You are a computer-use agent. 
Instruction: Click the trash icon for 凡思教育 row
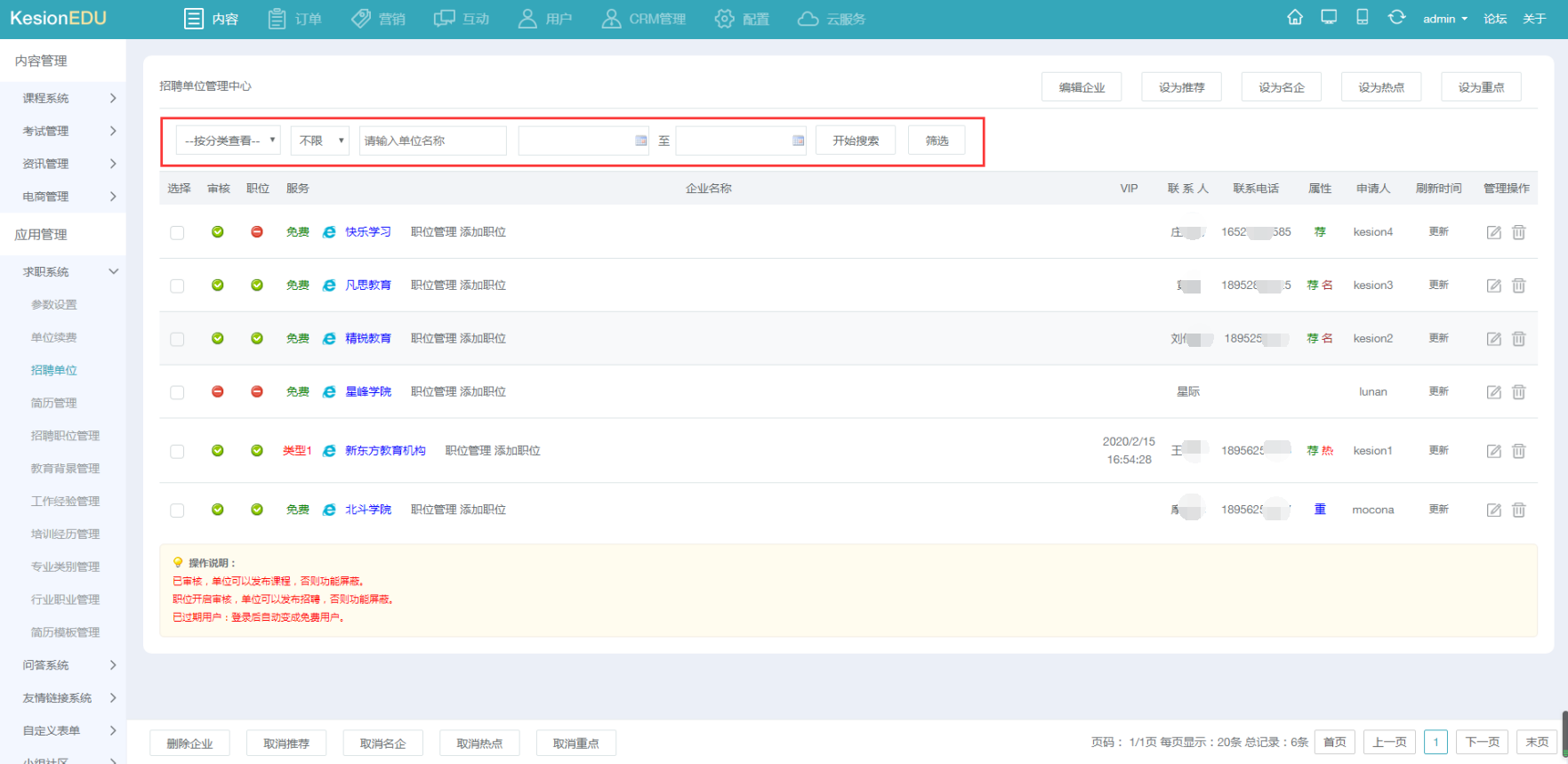point(1519,285)
